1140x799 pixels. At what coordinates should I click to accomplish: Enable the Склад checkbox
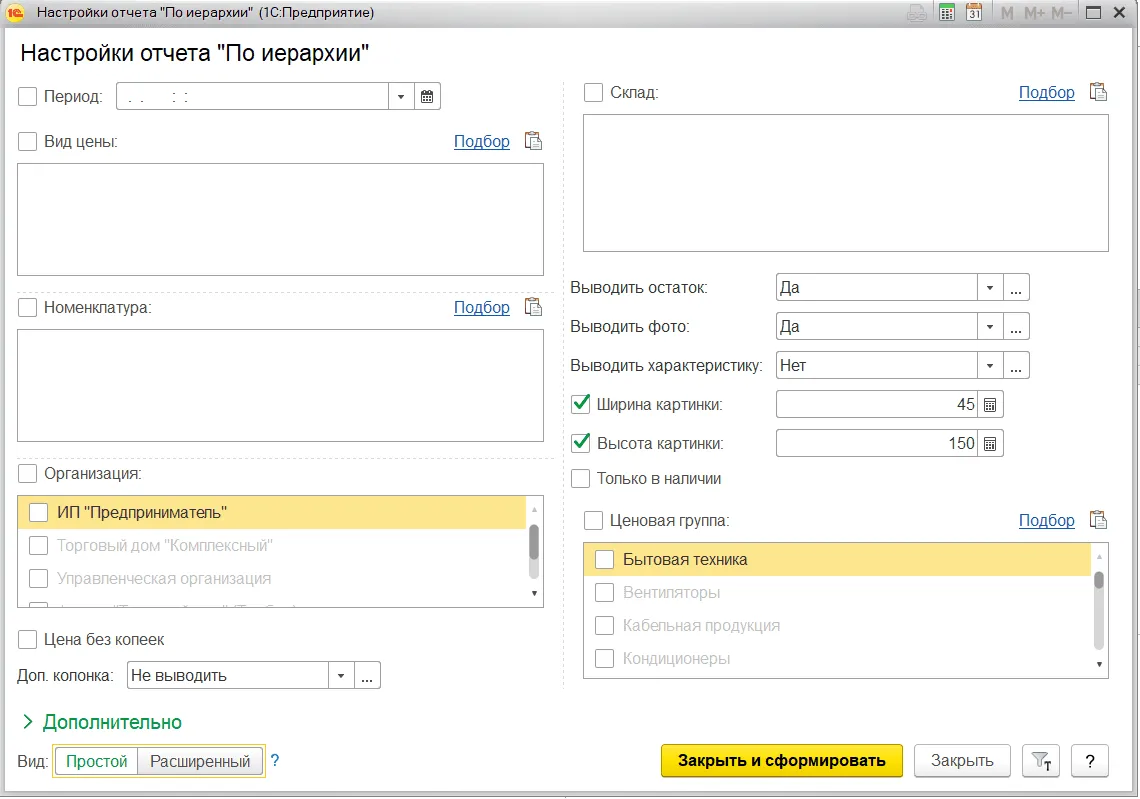click(x=593, y=92)
